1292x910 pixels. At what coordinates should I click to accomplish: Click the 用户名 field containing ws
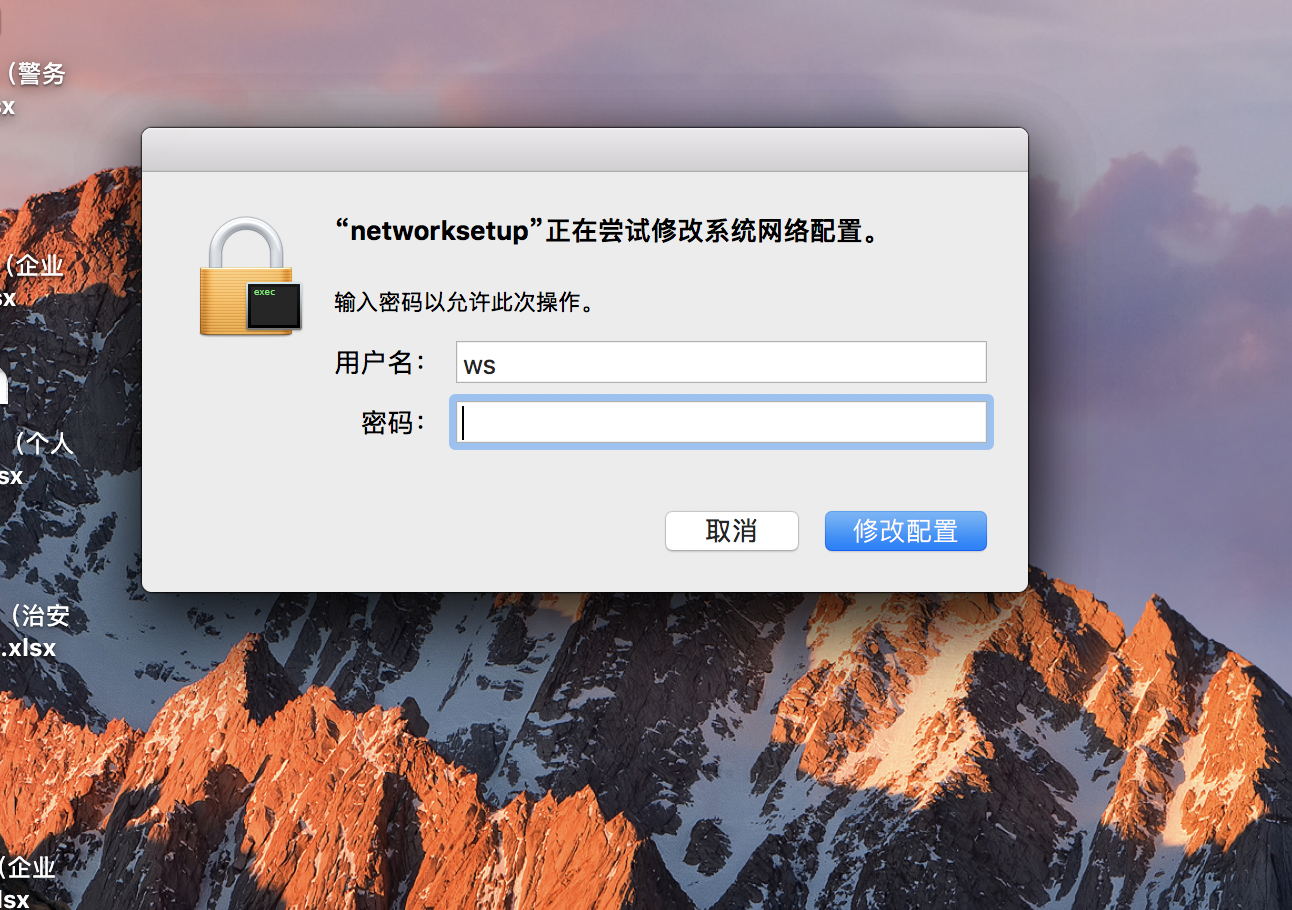point(721,362)
